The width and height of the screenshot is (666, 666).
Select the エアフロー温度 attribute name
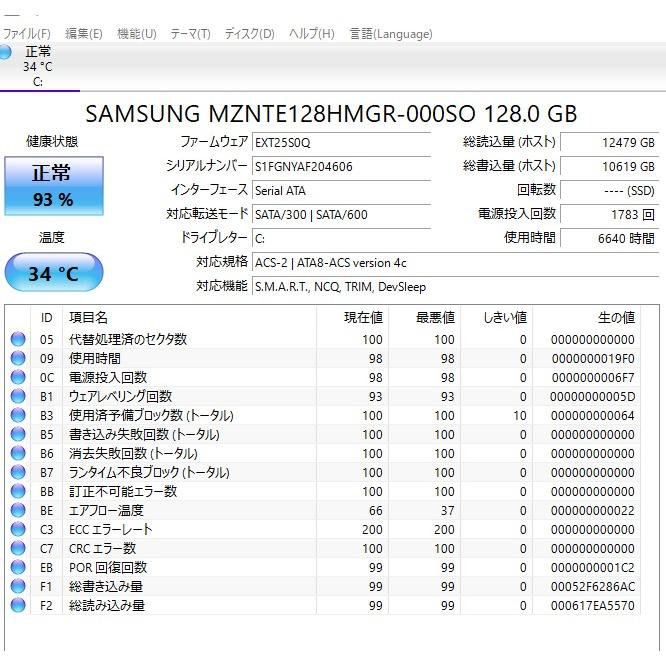point(106,510)
